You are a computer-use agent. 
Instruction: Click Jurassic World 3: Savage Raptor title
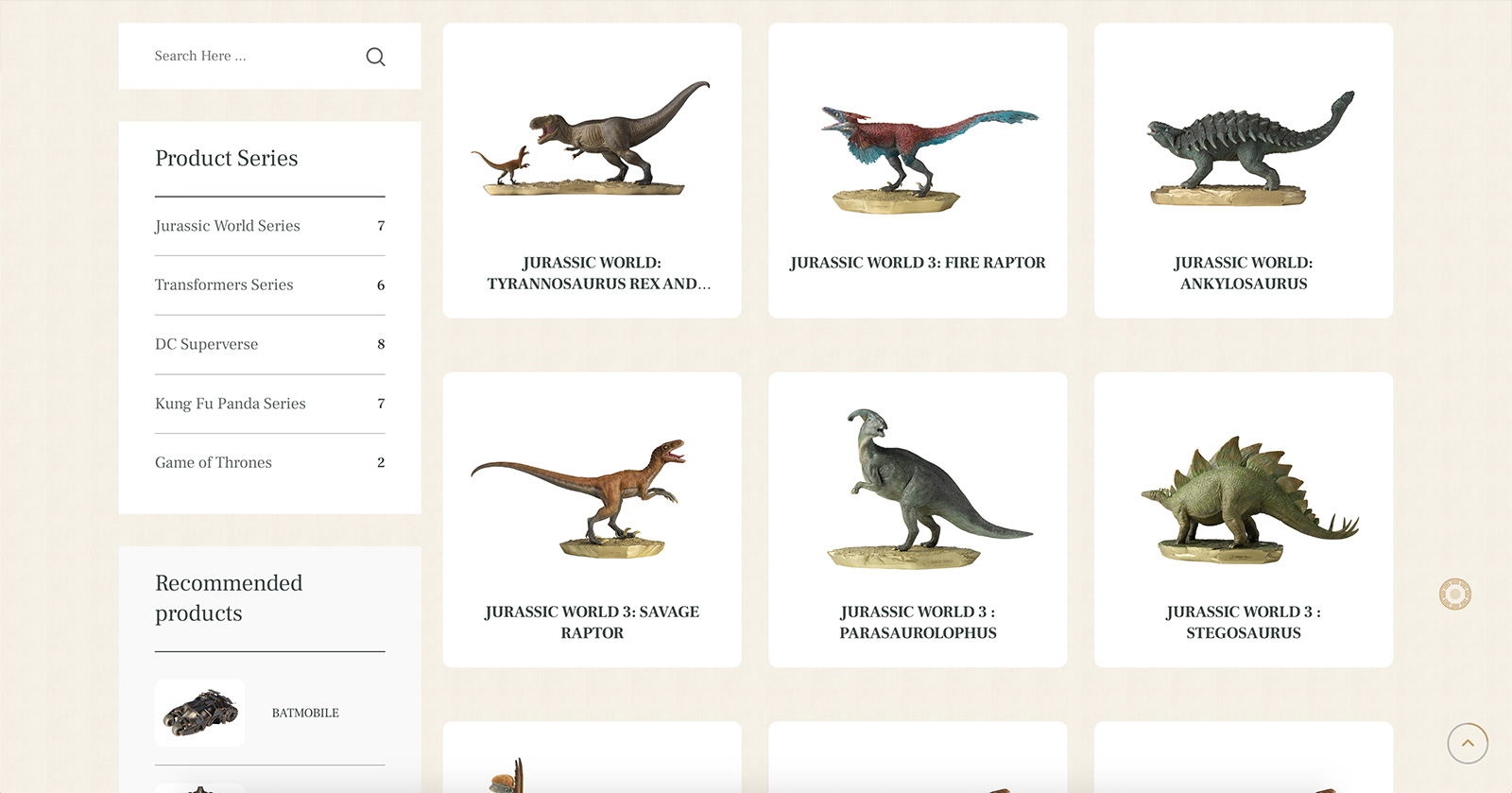click(x=593, y=623)
